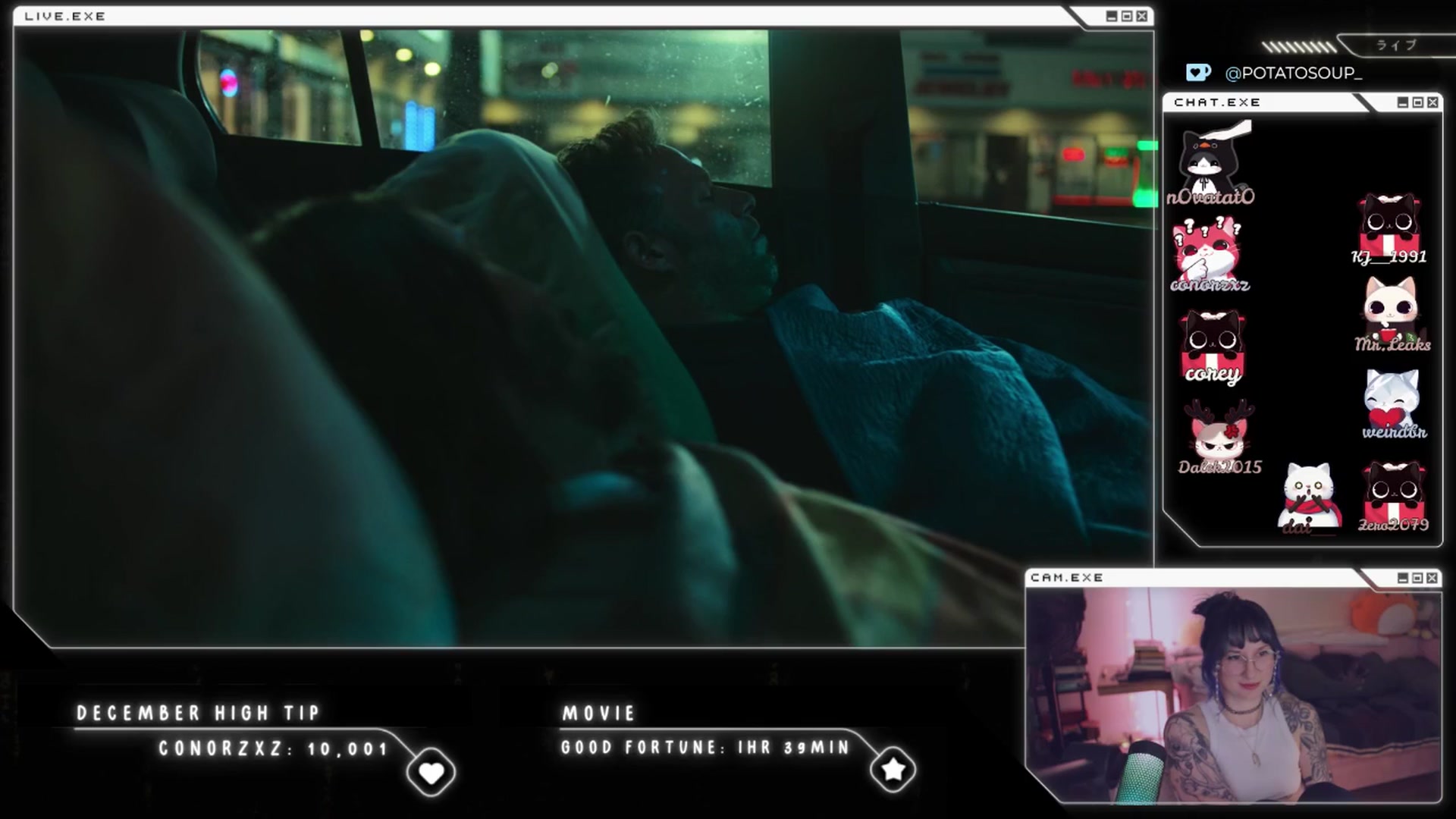Maximize the LIVE.EXE window
Screen dimensions: 1456x819
[x=1127, y=16]
